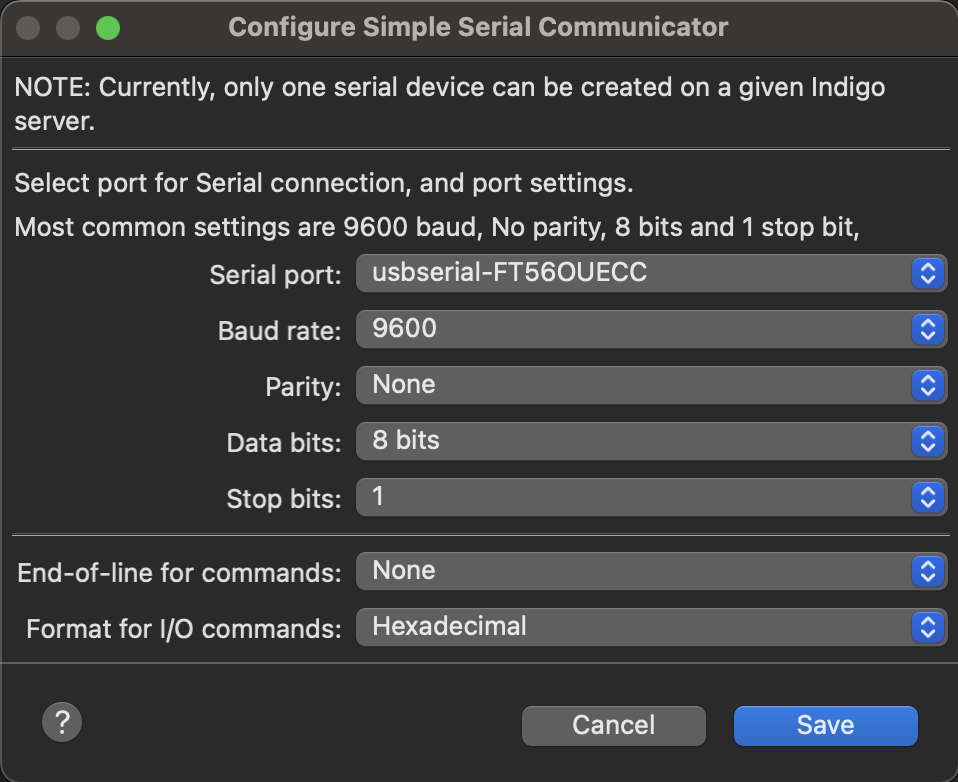This screenshot has width=958, height=782.
Task: Open the usbserial-FT56OUECC serial port dropdown
Action: tap(651, 273)
